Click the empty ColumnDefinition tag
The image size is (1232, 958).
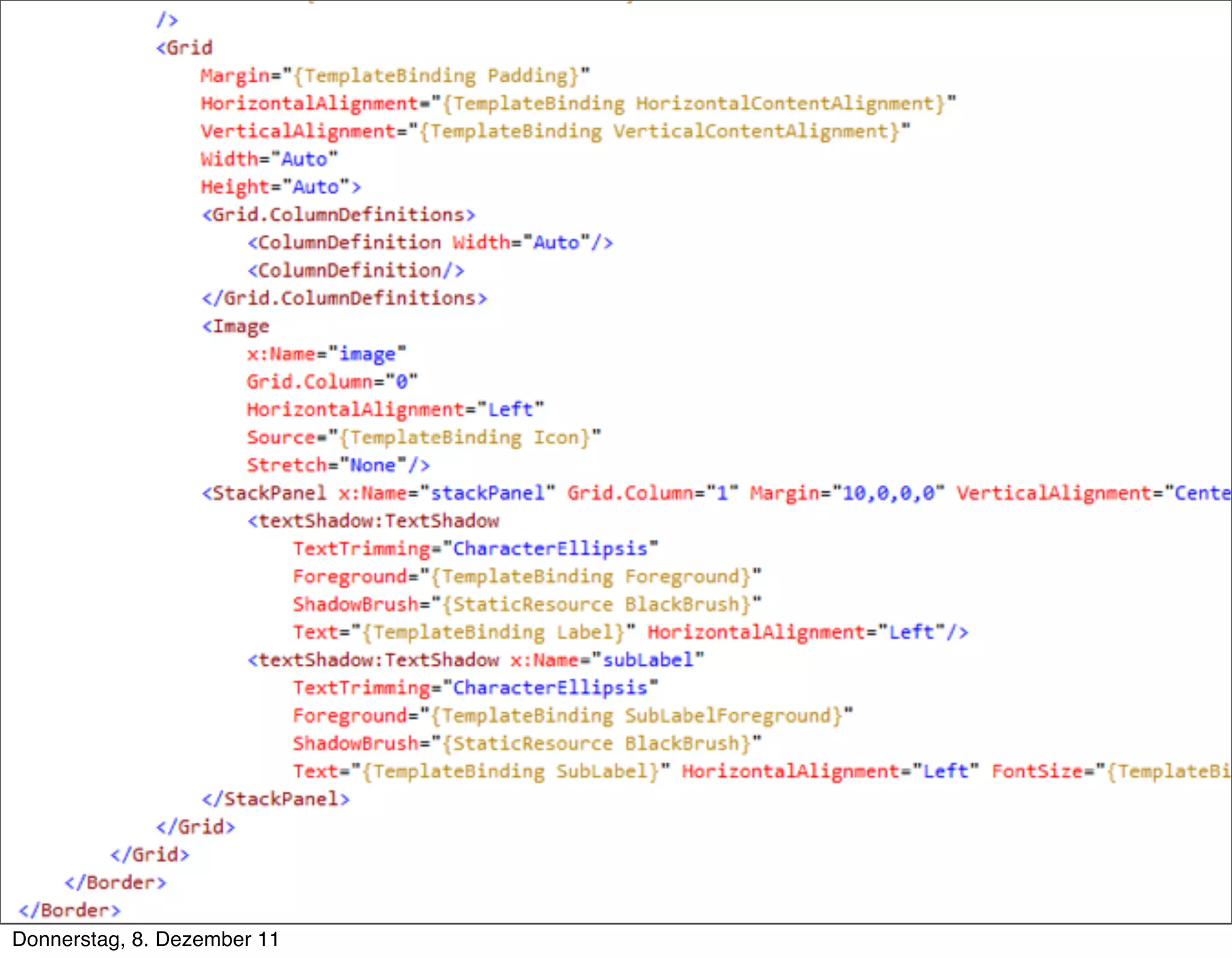point(356,271)
